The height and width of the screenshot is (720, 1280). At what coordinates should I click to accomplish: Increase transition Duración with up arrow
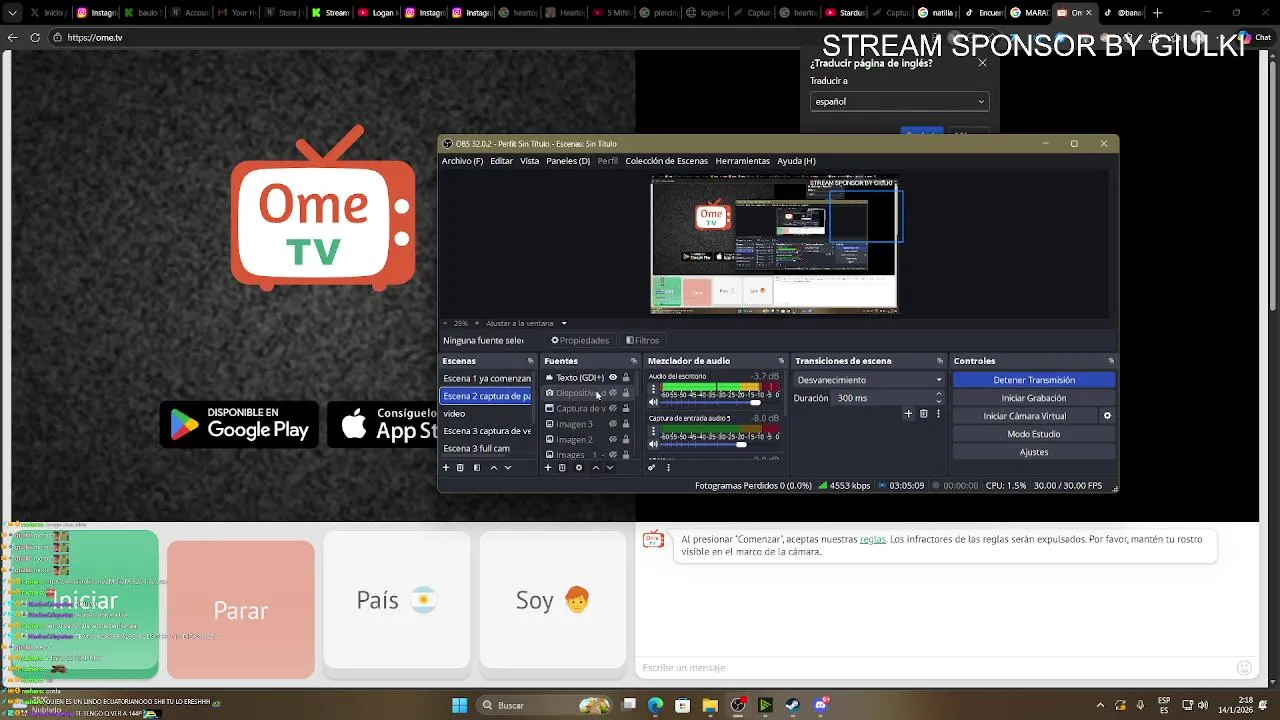tap(938, 394)
